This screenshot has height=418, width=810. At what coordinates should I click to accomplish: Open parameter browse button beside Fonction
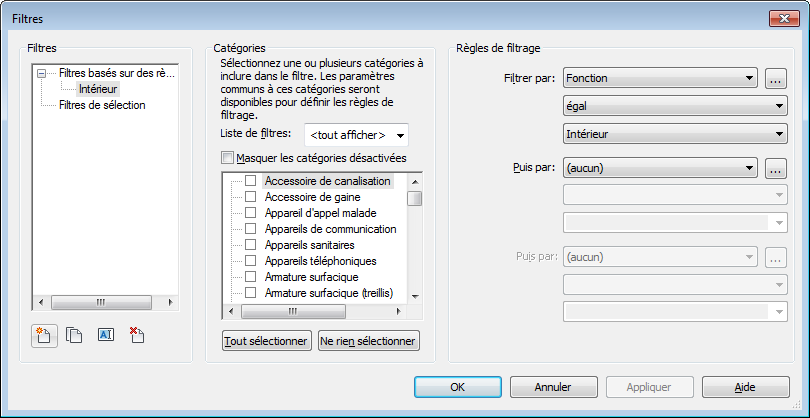tap(777, 78)
